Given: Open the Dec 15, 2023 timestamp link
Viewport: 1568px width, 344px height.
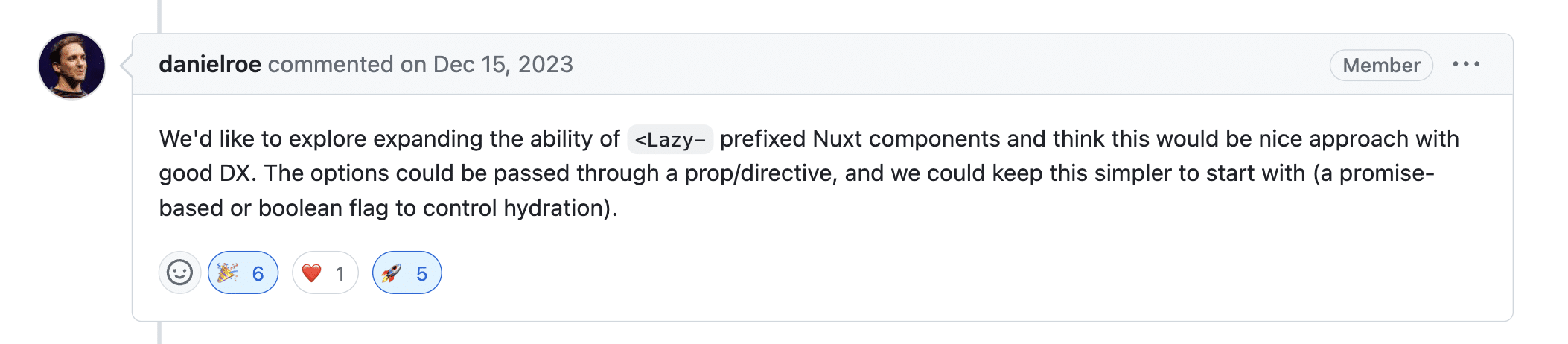Looking at the screenshot, I should [503, 65].
